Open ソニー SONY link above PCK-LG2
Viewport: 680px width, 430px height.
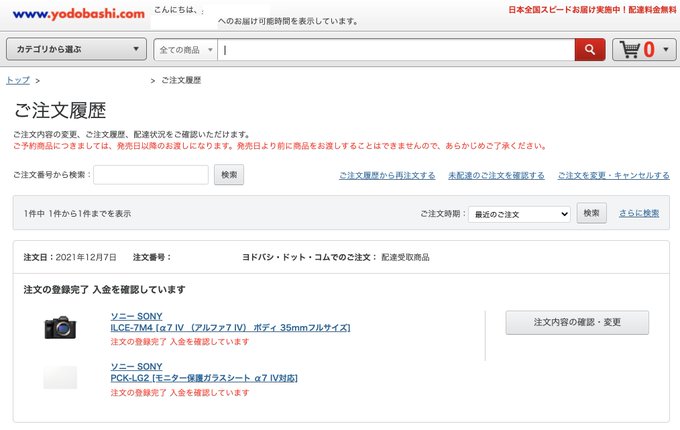[137, 367]
